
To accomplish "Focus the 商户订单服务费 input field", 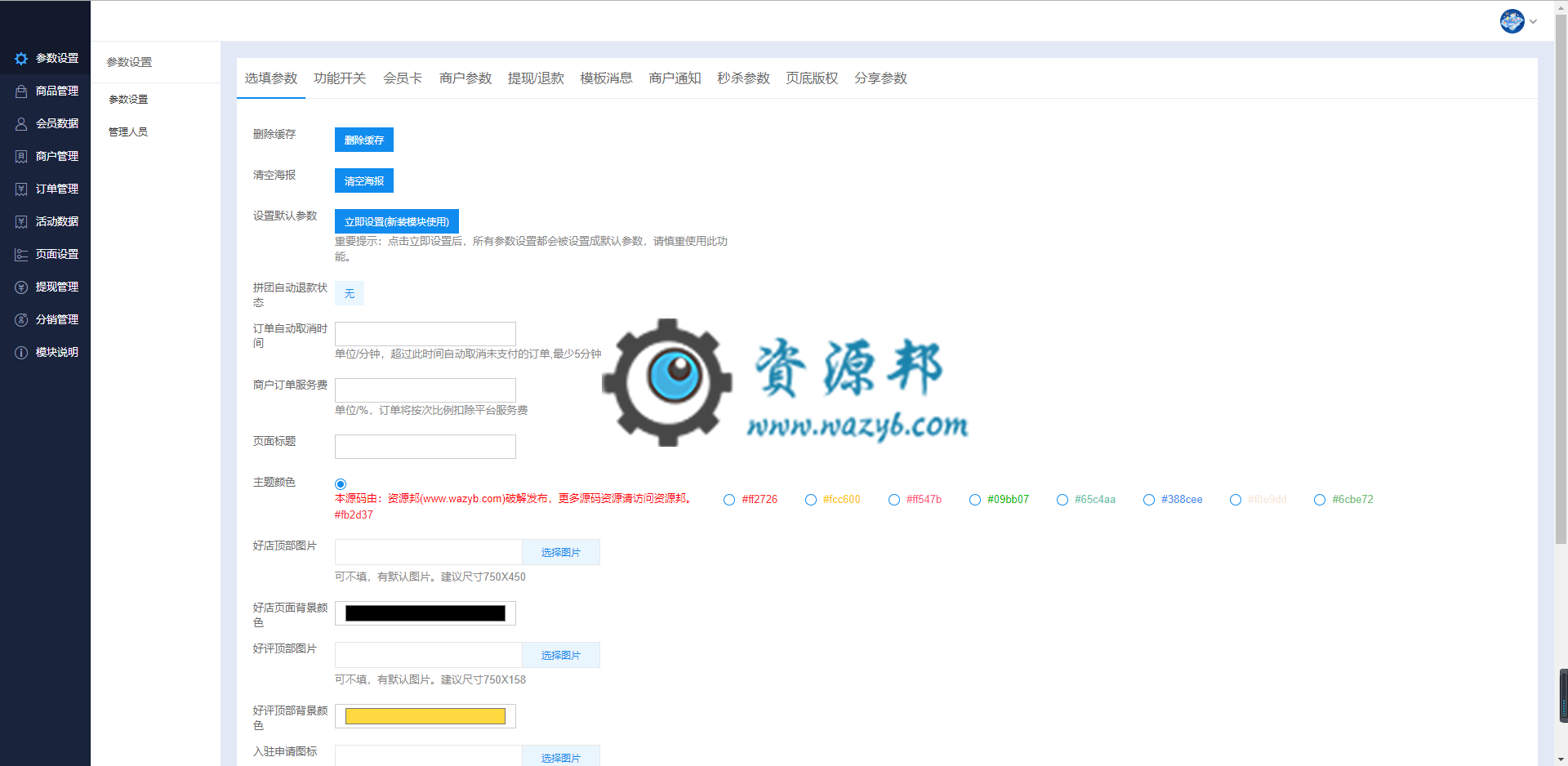I will pyautogui.click(x=425, y=390).
